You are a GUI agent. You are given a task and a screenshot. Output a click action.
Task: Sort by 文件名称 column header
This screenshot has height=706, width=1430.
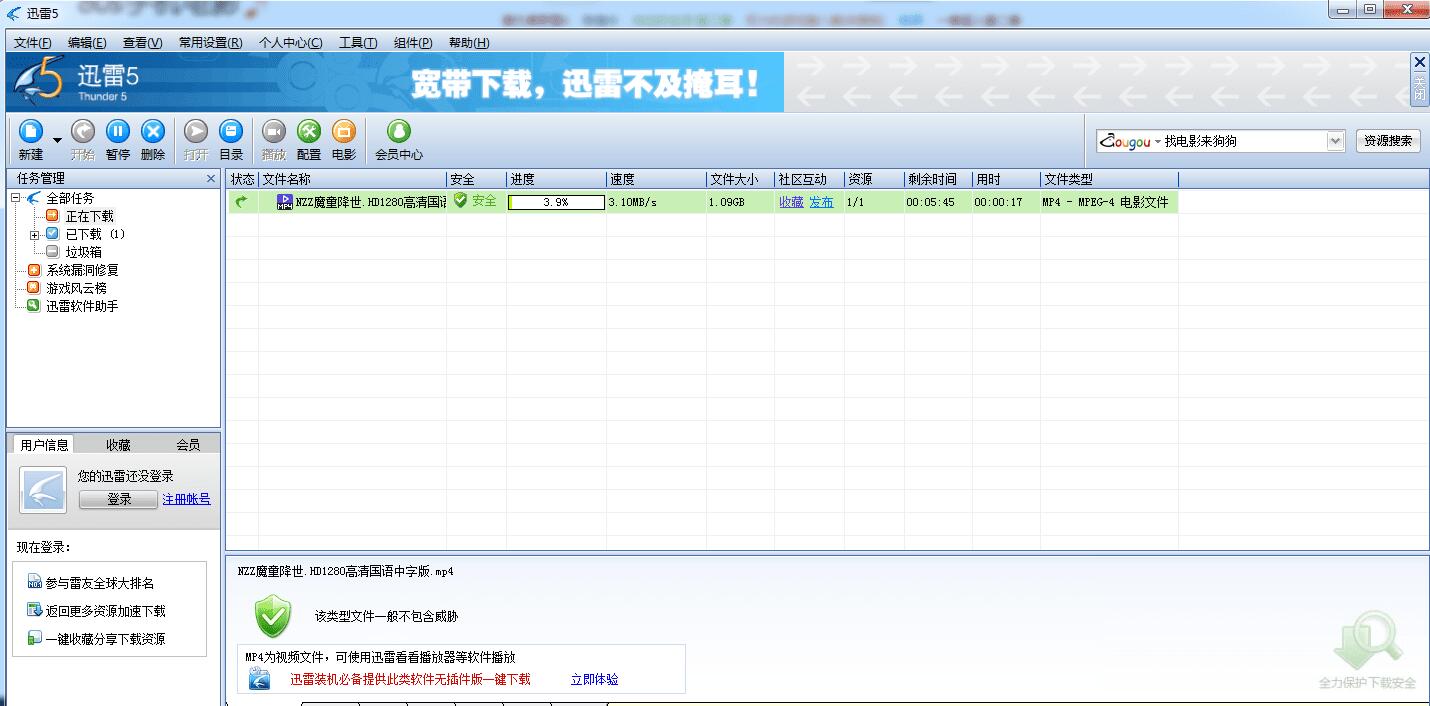pyautogui.click(x=352, y=179)
